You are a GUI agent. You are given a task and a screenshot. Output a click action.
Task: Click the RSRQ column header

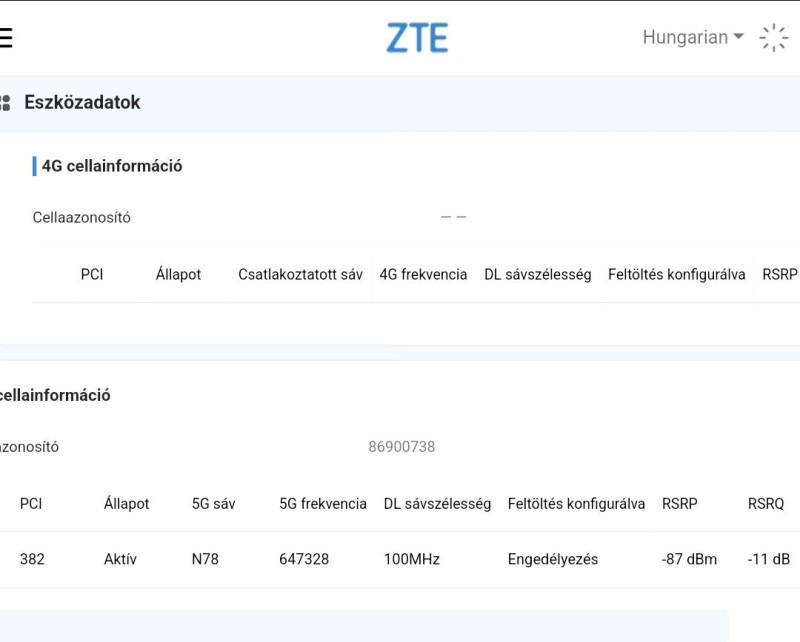766,504
